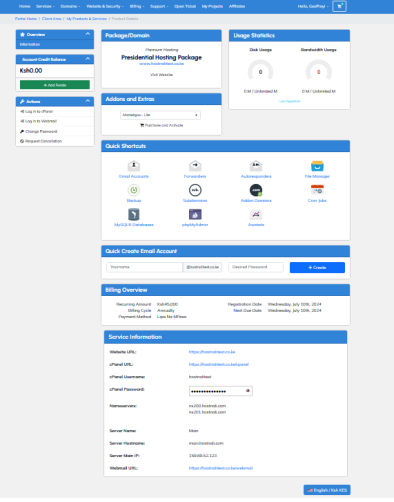
Task: Click the blue Create email button
Action: [317, 267]
